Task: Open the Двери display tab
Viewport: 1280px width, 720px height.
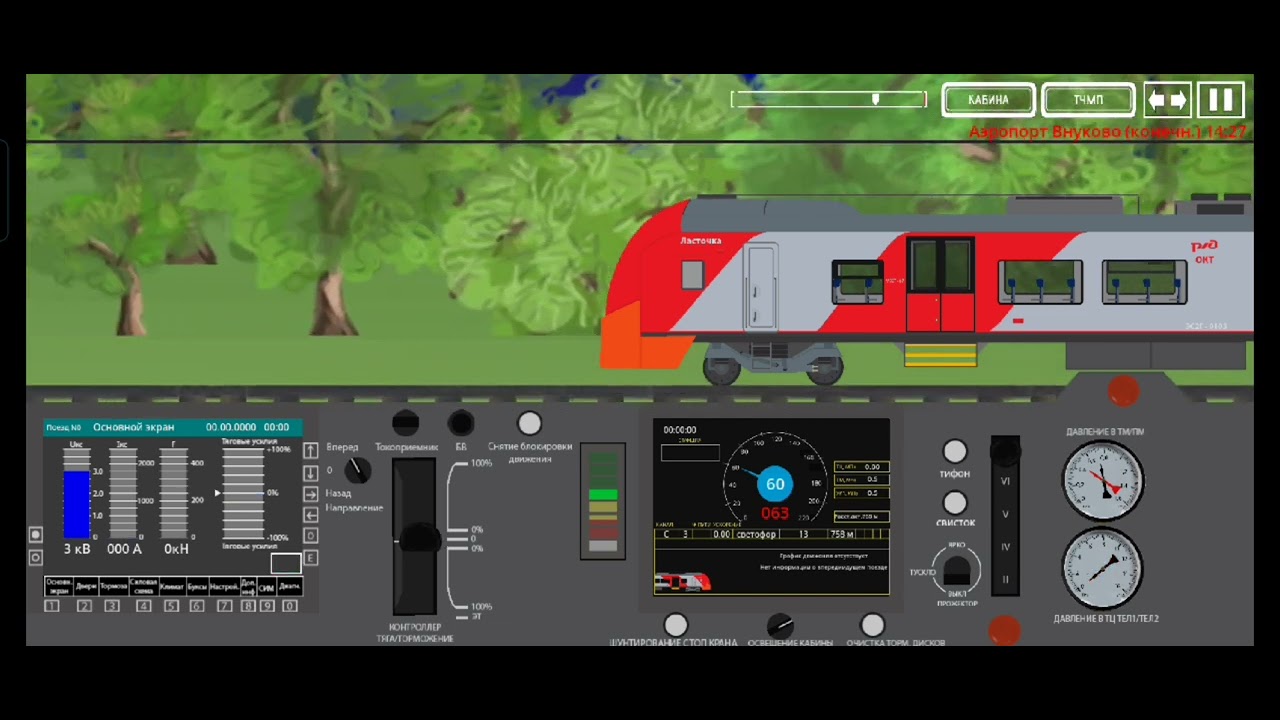Action: point(86,588)
